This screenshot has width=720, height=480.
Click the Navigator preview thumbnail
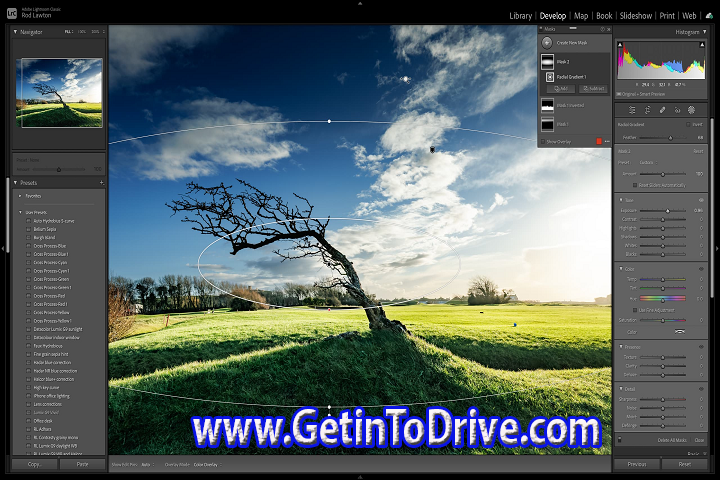click(x=59, y=93)
